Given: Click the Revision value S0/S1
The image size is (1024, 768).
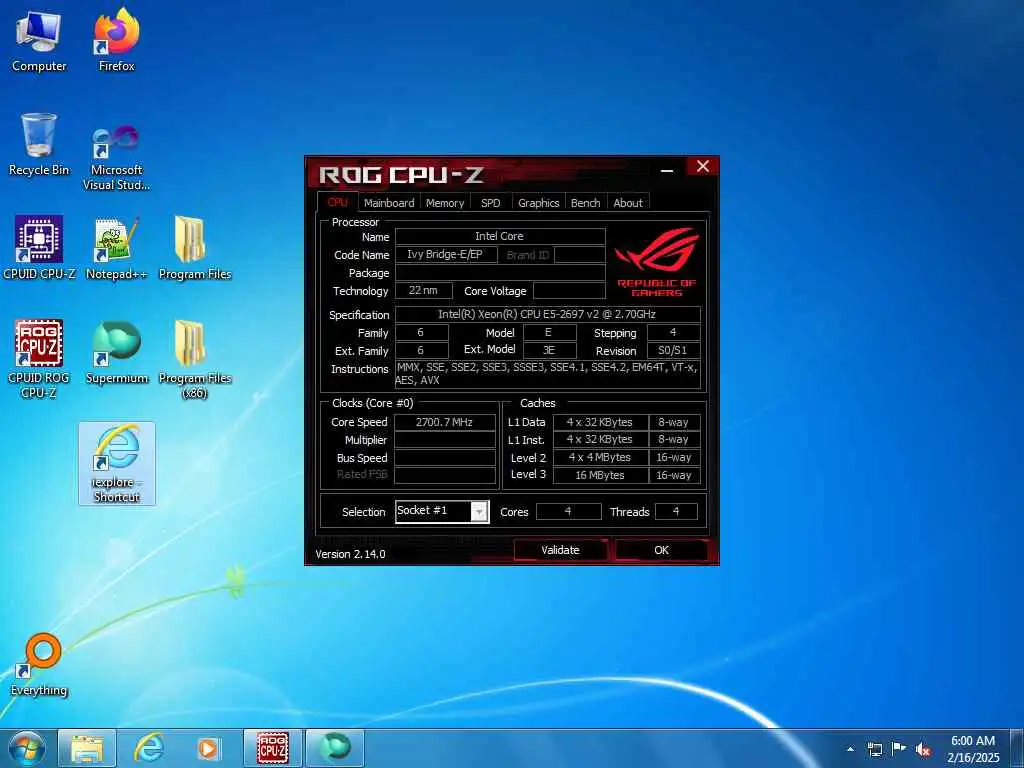Looking at the screenshot, I should [x=673, y=350].
